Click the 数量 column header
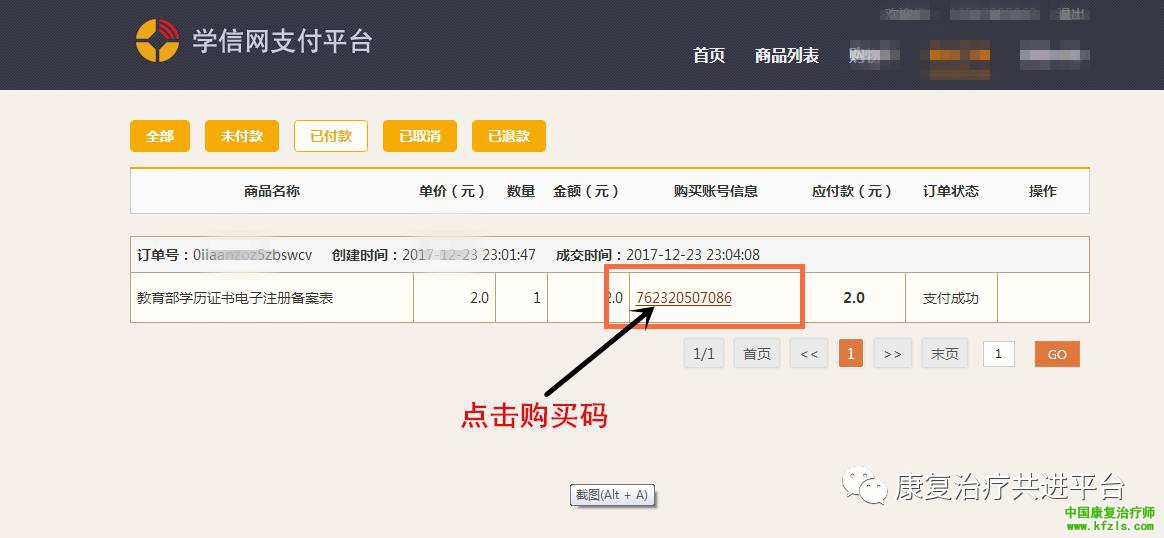The width and height of the screenshot is (1164, 538). pyautogui.click(x=521, y=191)
